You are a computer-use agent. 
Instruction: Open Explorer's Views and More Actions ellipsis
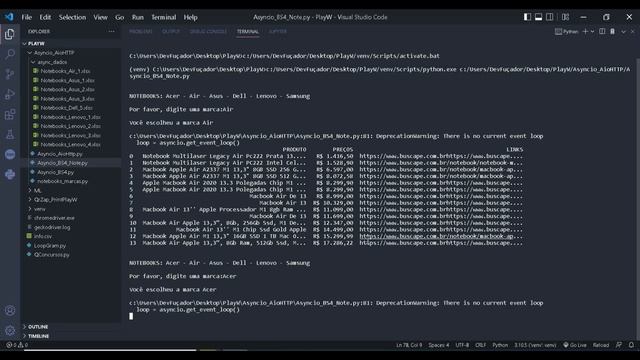tap(111, 31)
